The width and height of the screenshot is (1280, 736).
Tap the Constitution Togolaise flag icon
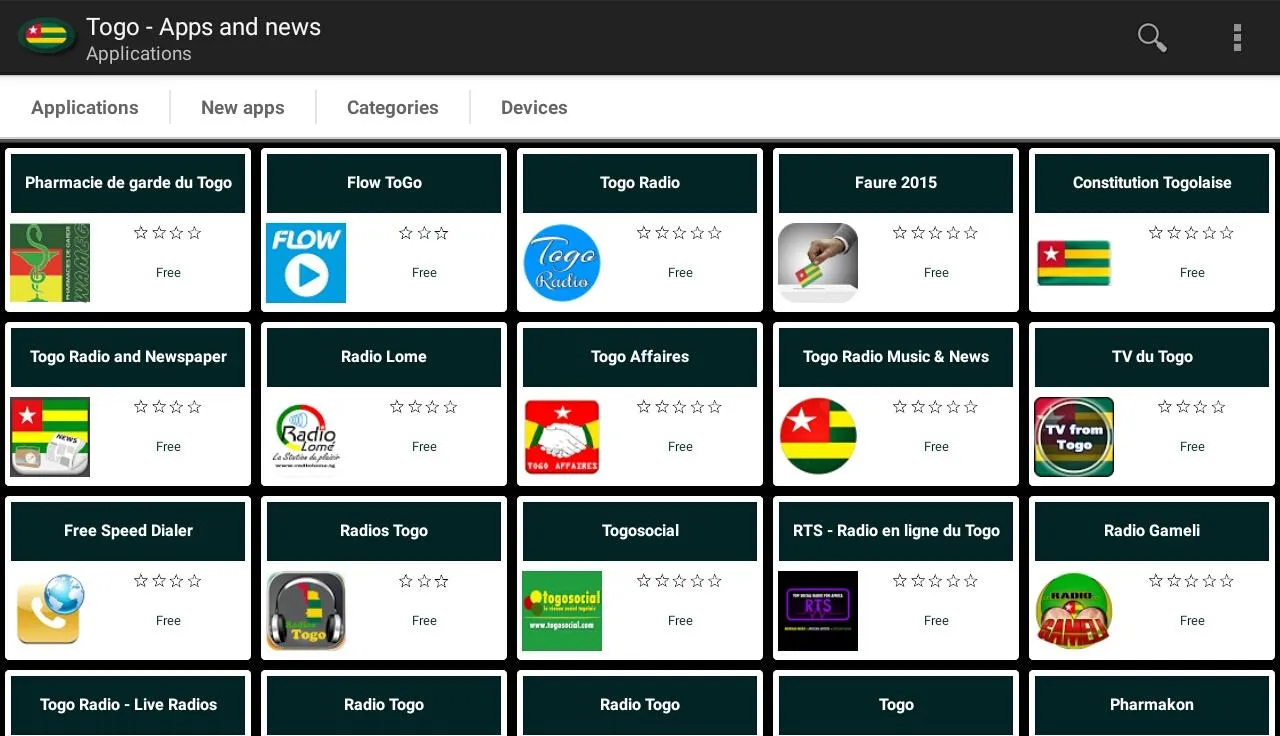point(1074,263)
